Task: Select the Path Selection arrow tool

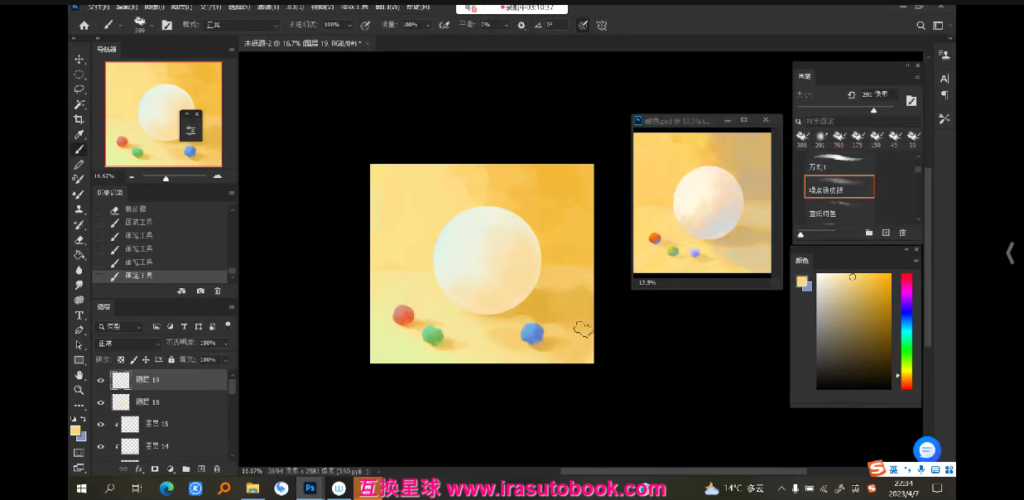Action: click(x=79, y=345)
